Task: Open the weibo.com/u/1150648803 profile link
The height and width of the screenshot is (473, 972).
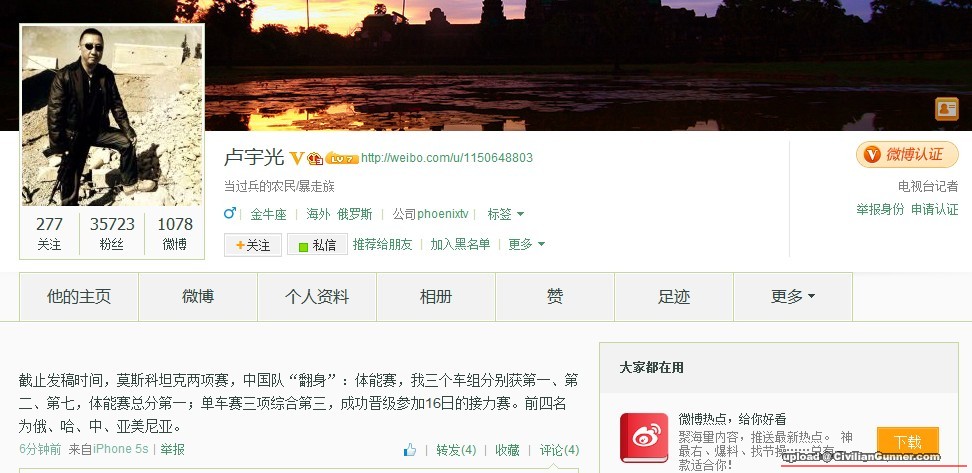Action: [446, 157]
